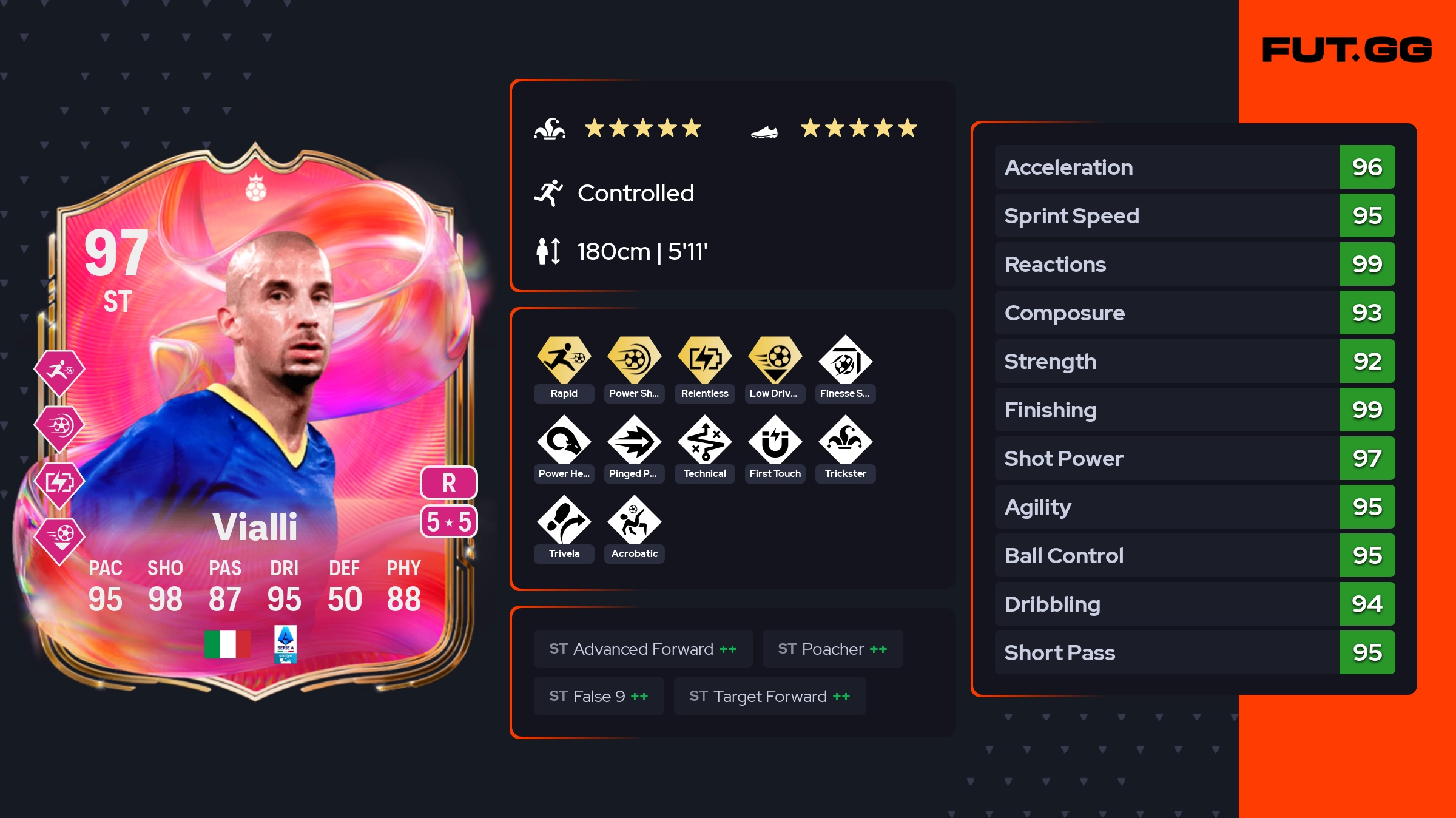Click the Rapid playstyle icon

click(x=564, y=360)
